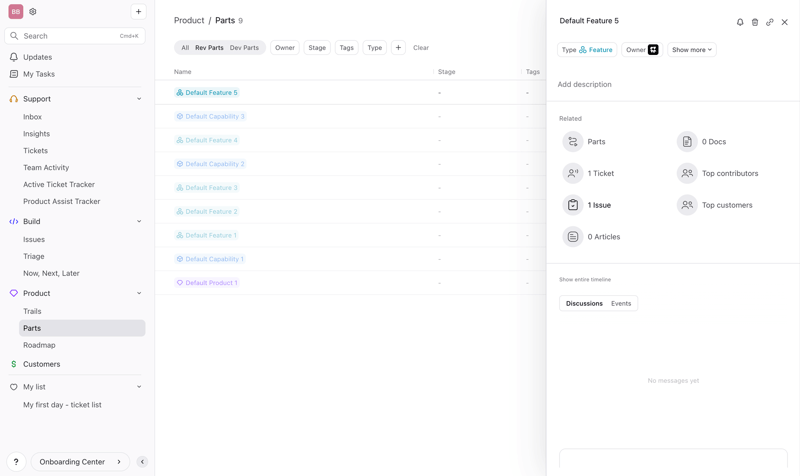Collapse the Support section chevron
800x476 pixels.
[x=139, y=99]
